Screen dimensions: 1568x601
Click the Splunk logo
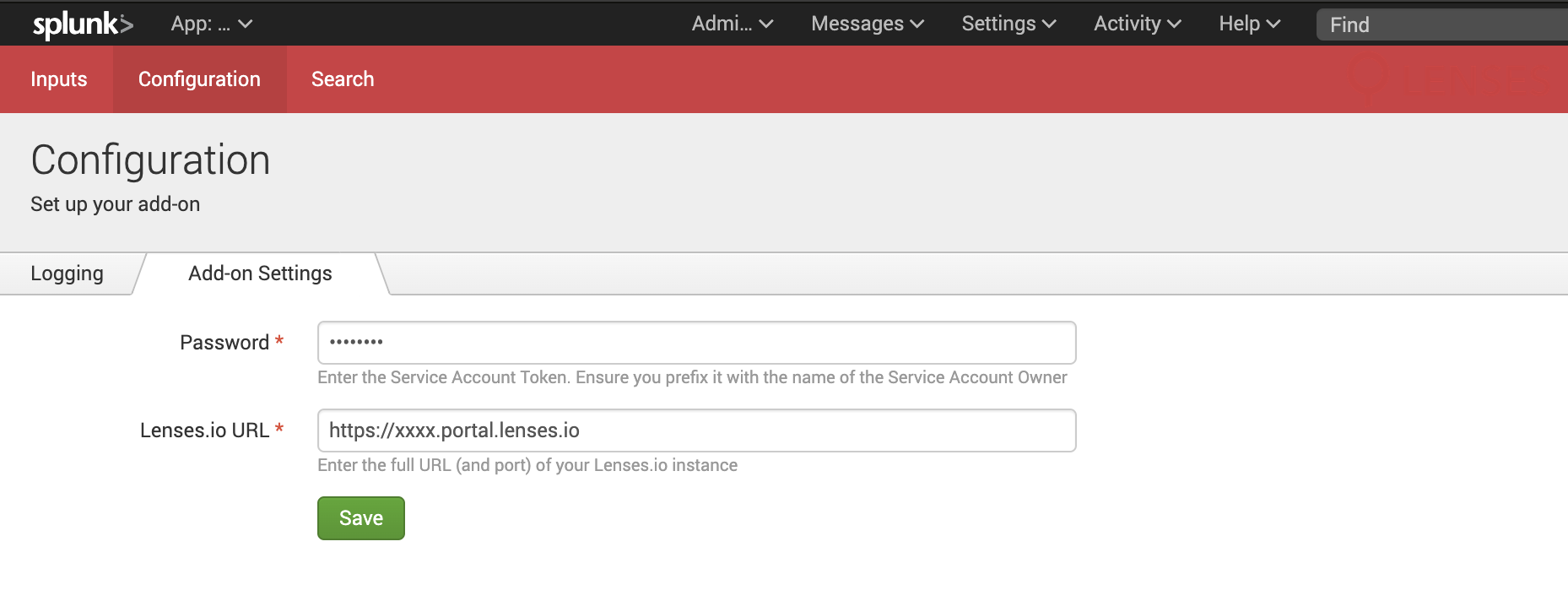[83, 24]
